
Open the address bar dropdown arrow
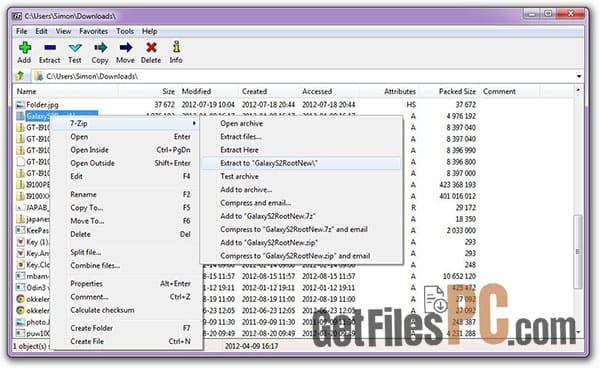[x=579, y=77]
